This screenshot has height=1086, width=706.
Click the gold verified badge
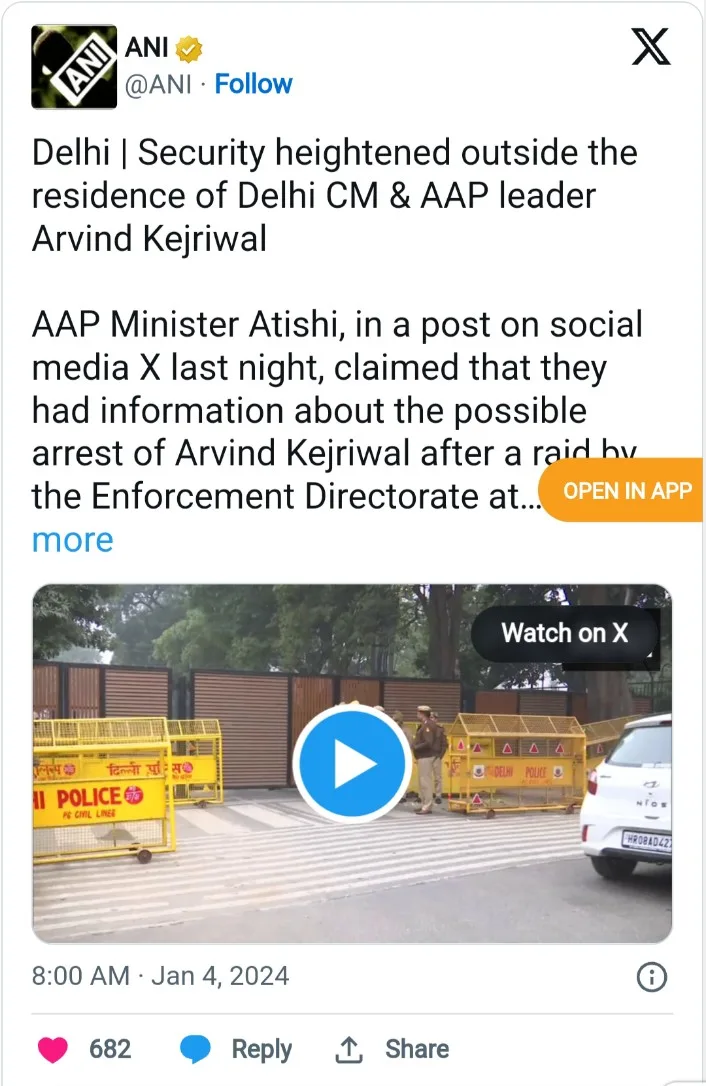click(x=188, y=48)
